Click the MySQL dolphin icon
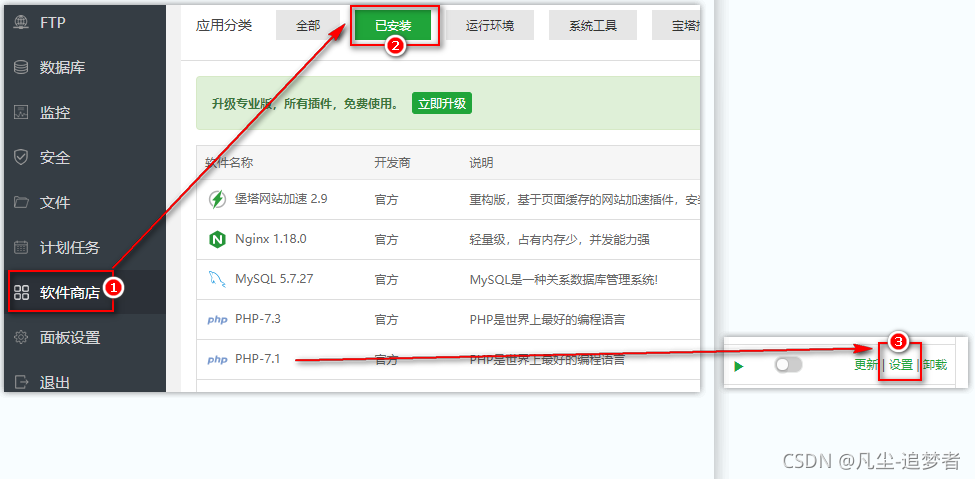Viewport: 975px width, 479px height. click(x=217, y=279)
